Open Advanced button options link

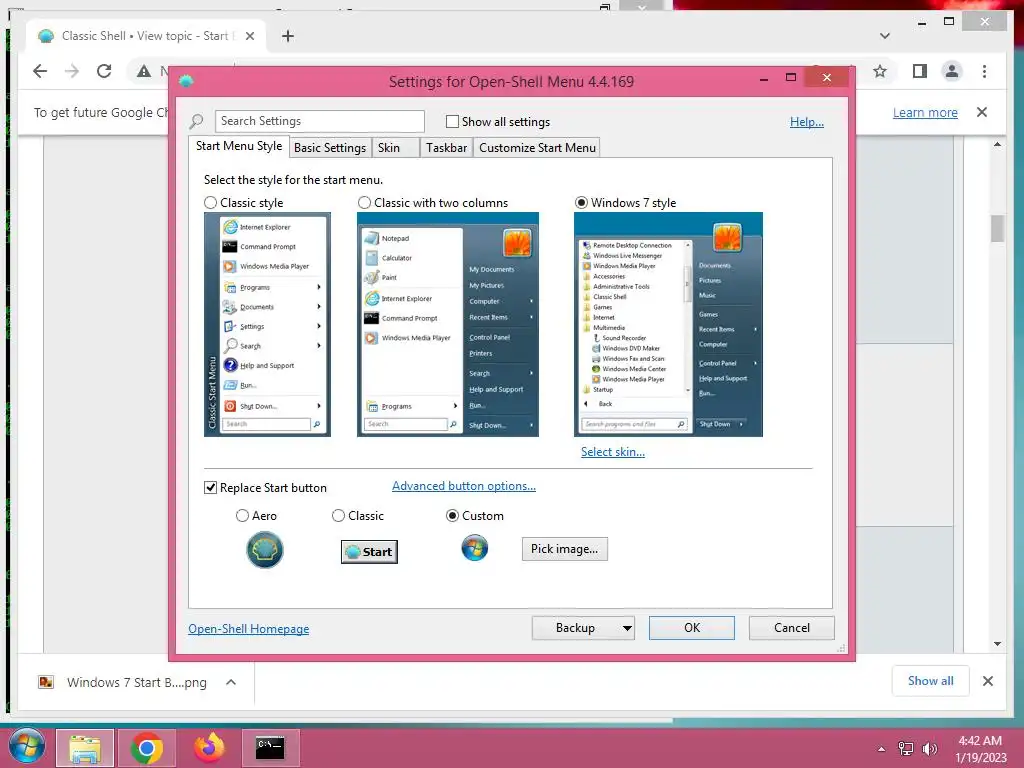tap(464, 486)
